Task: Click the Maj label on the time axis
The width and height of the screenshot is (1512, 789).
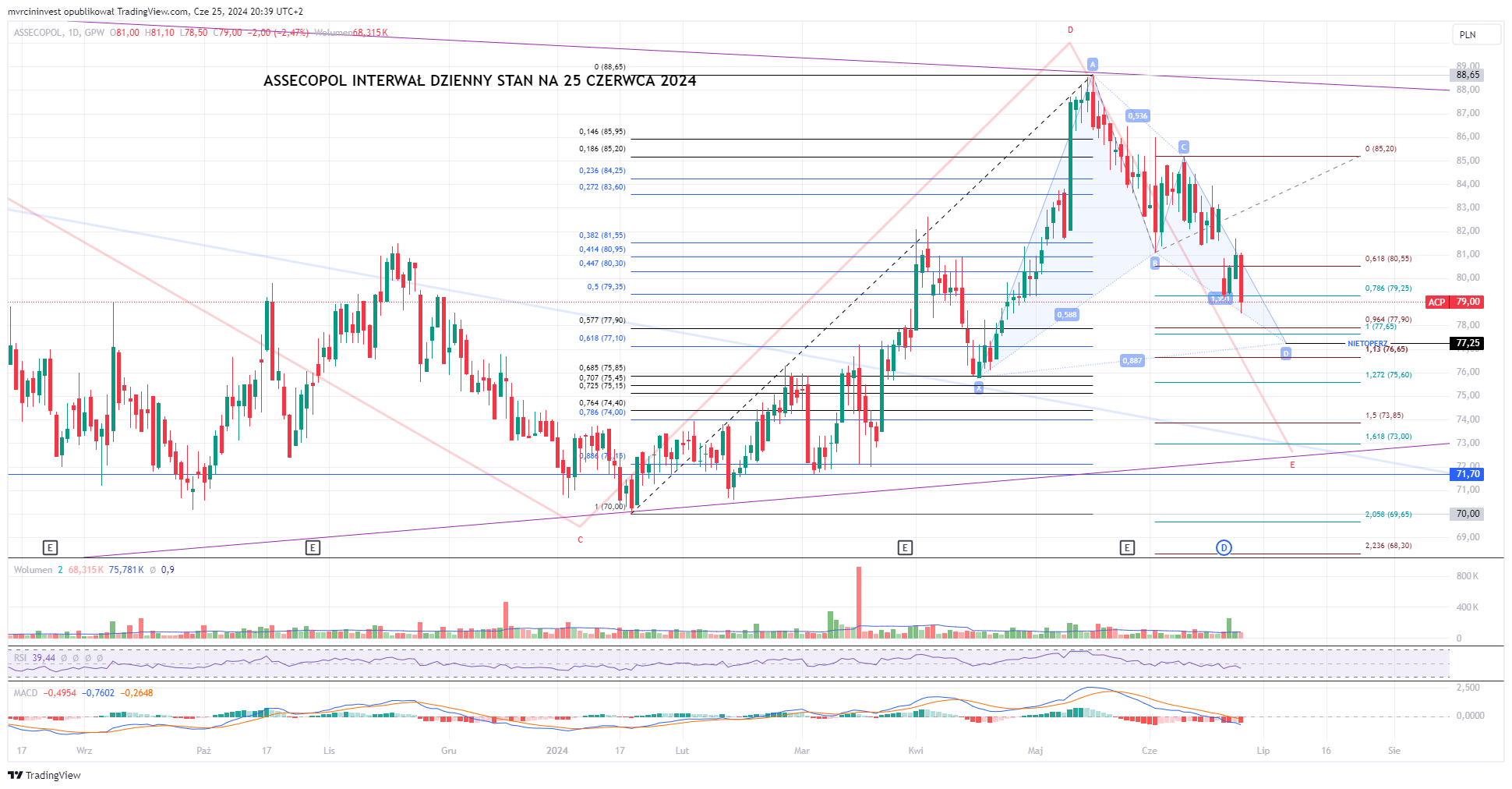Action: tap(1035, 751)
